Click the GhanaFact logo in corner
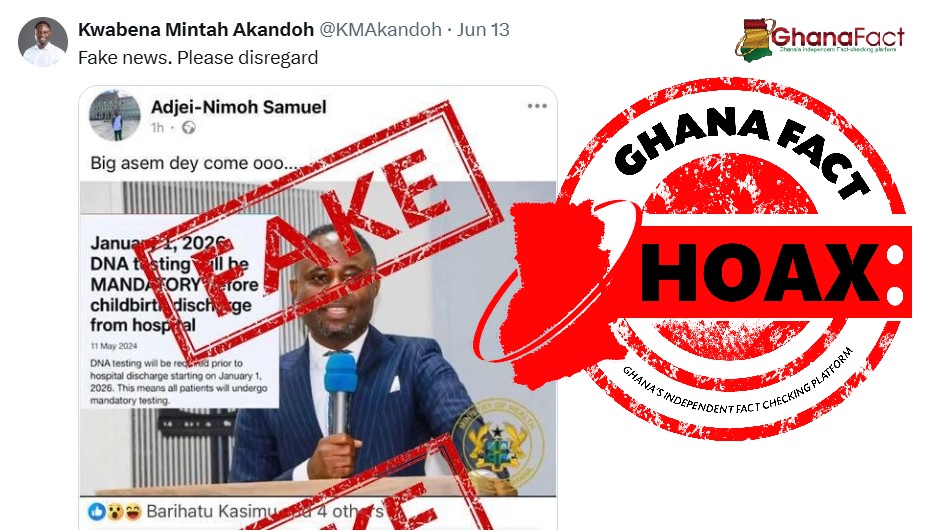Image resolution: width=949 pixels, height=532 pixels. pyautogui.click(x=820, y=39)
